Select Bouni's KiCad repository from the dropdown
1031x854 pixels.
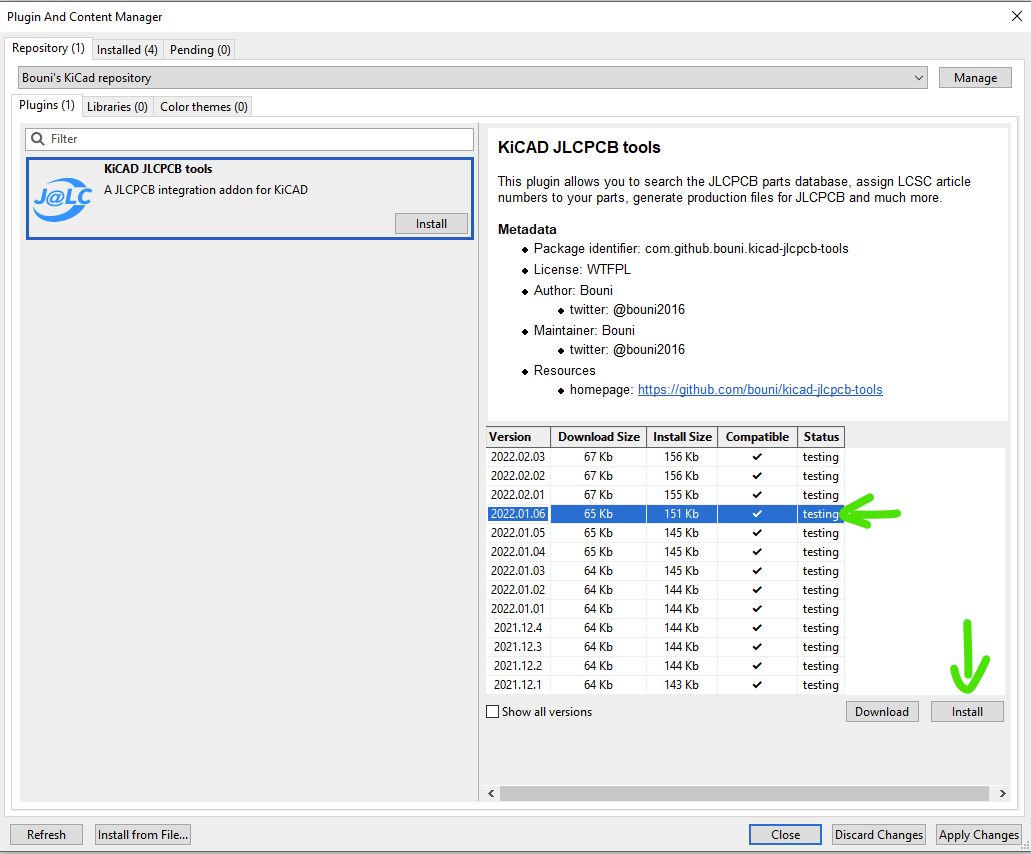pyautogui.click(x=470, y=77)
